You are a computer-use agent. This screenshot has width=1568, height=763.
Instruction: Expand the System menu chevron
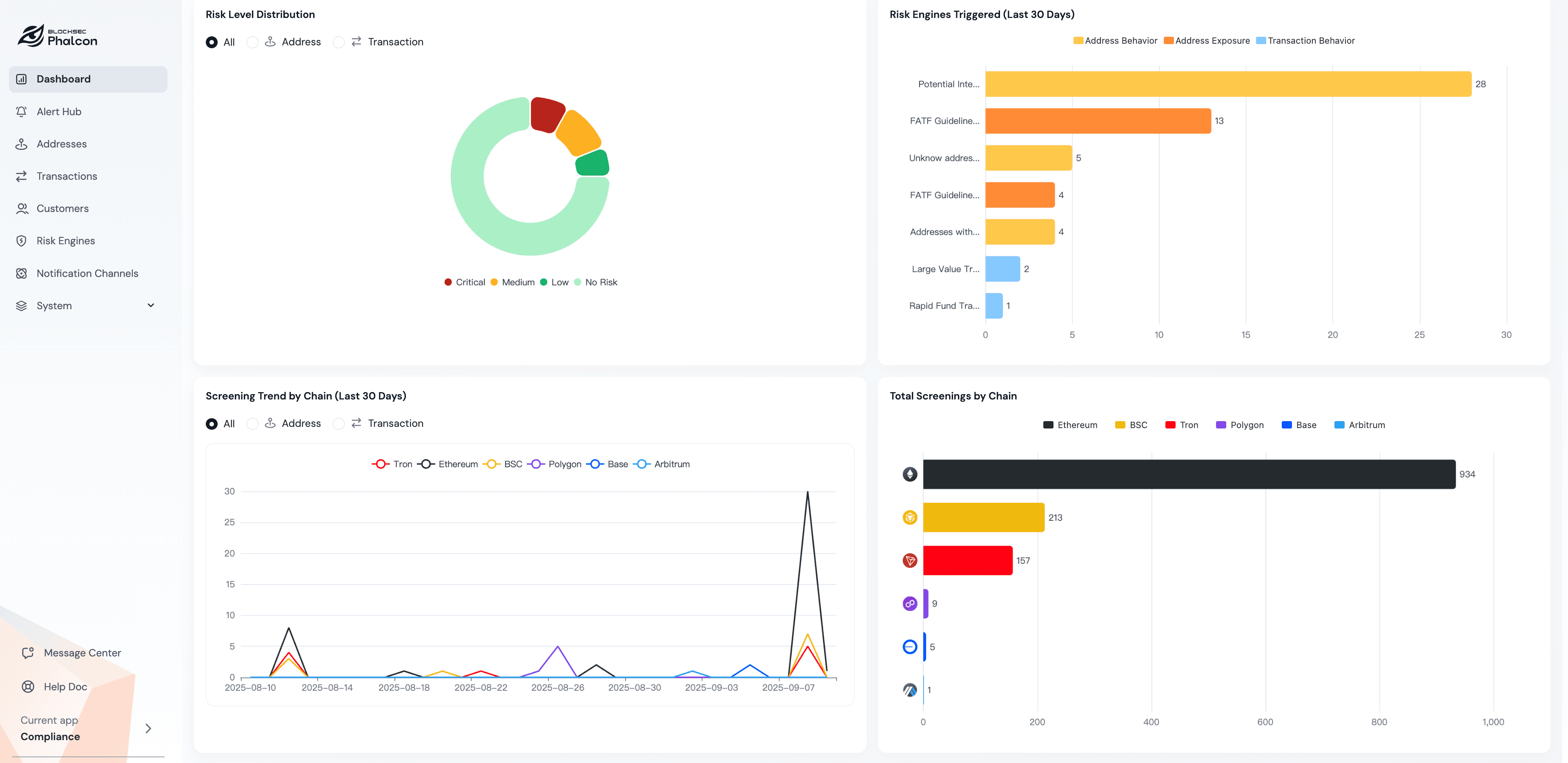pyautogui.click(x=150, y=306)
